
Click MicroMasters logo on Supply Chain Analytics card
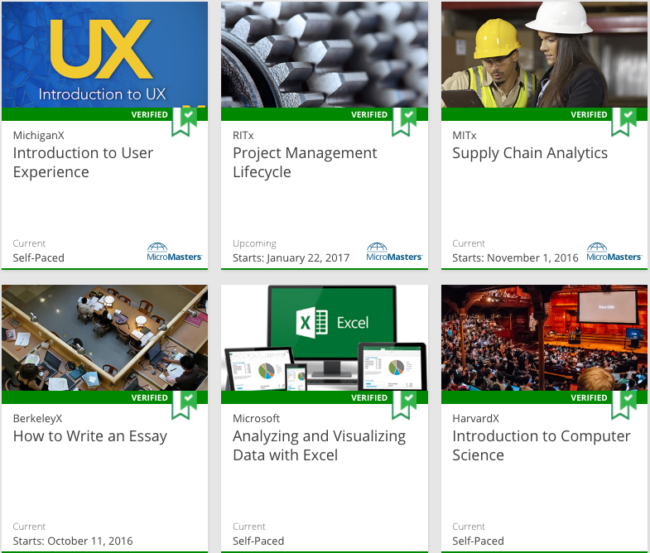(614, 252)
